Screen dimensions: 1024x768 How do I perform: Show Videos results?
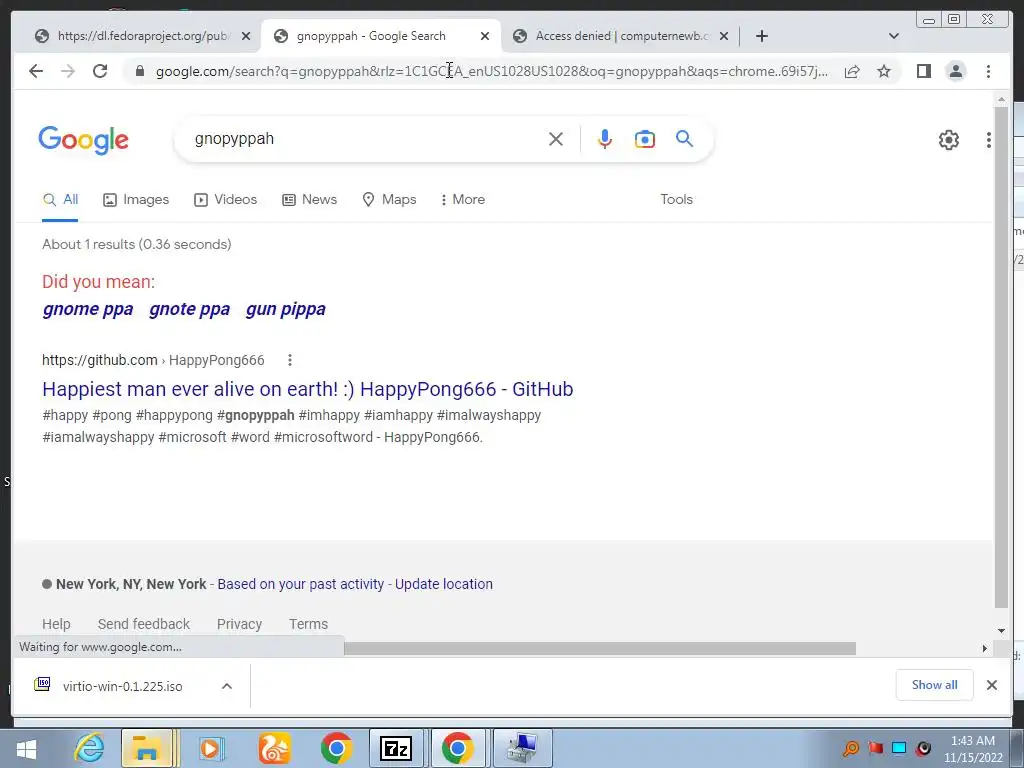coord(225,200)
